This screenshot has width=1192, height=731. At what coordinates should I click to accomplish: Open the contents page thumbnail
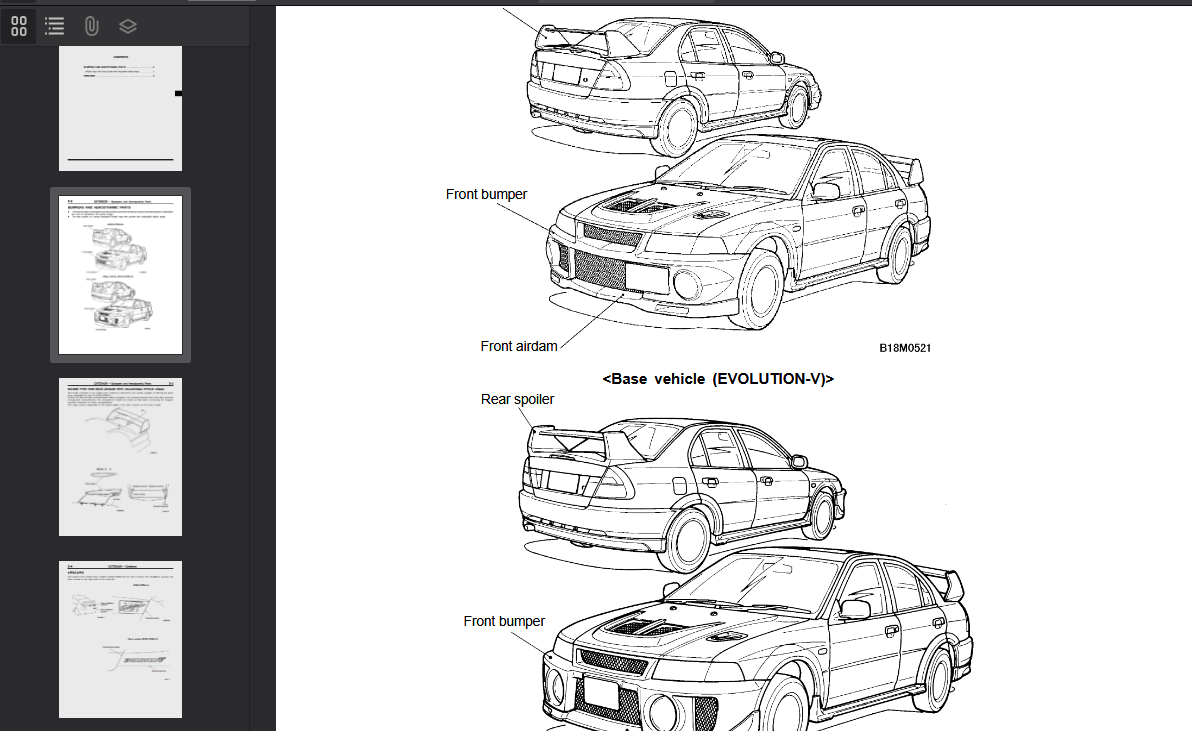click(x=120, y=108)
